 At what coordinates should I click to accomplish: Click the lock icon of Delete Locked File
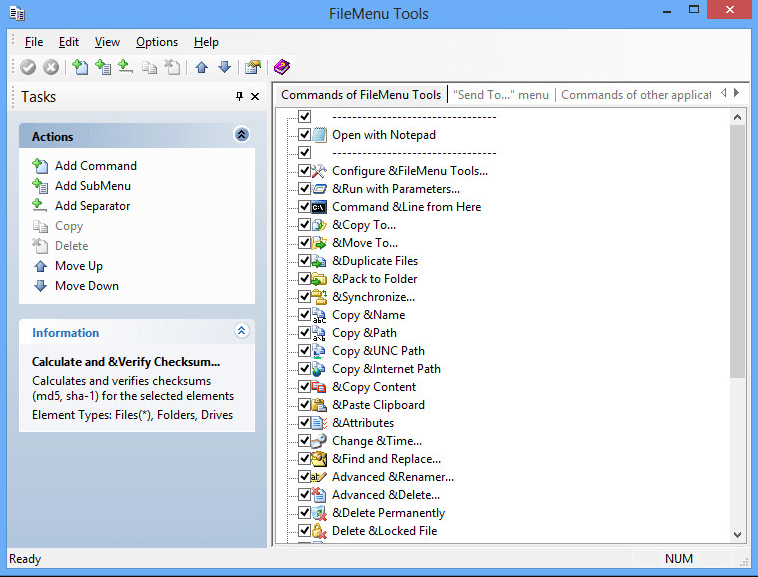click(x=319, y=531)
